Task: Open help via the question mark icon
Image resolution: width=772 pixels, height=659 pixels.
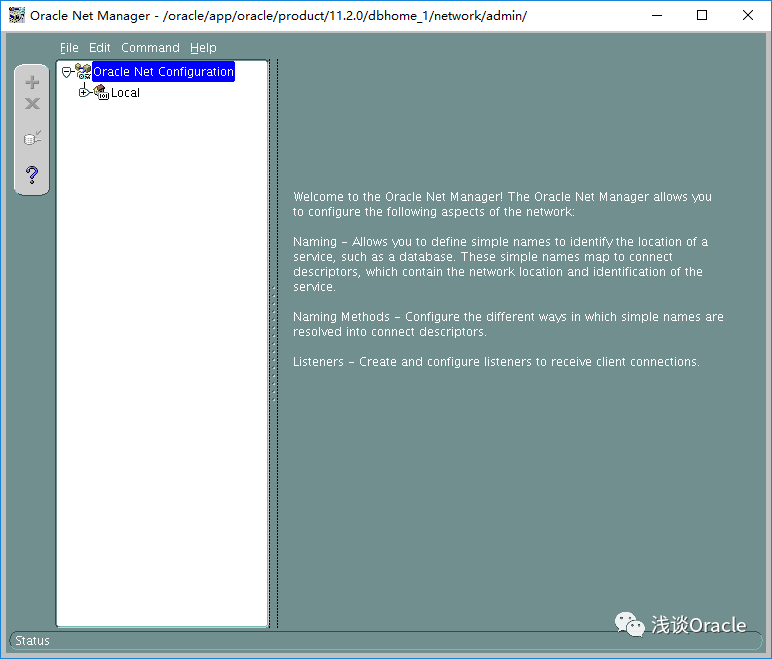Action: (x=32, y=174)
